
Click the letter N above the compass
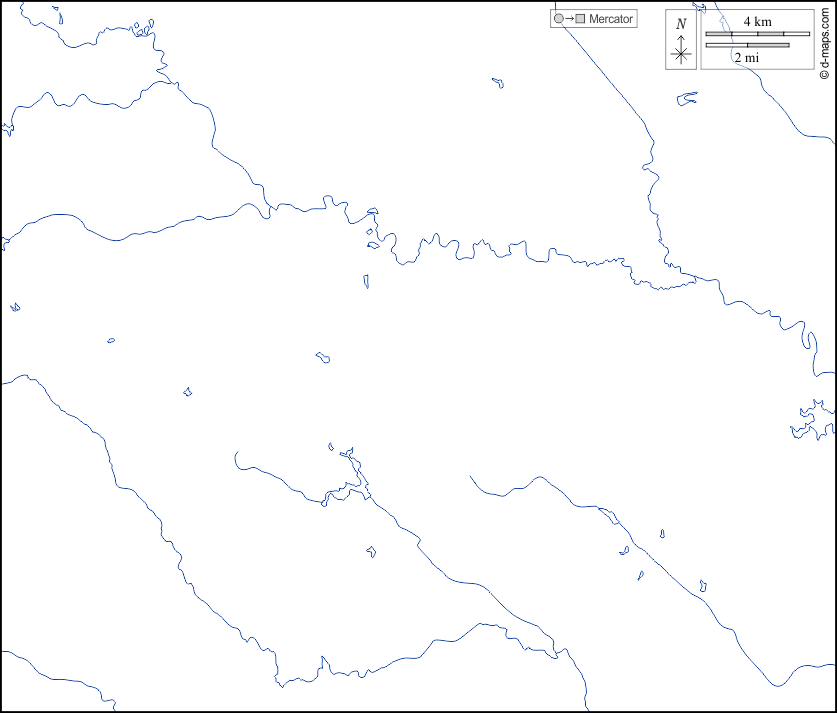coord(681,24)
